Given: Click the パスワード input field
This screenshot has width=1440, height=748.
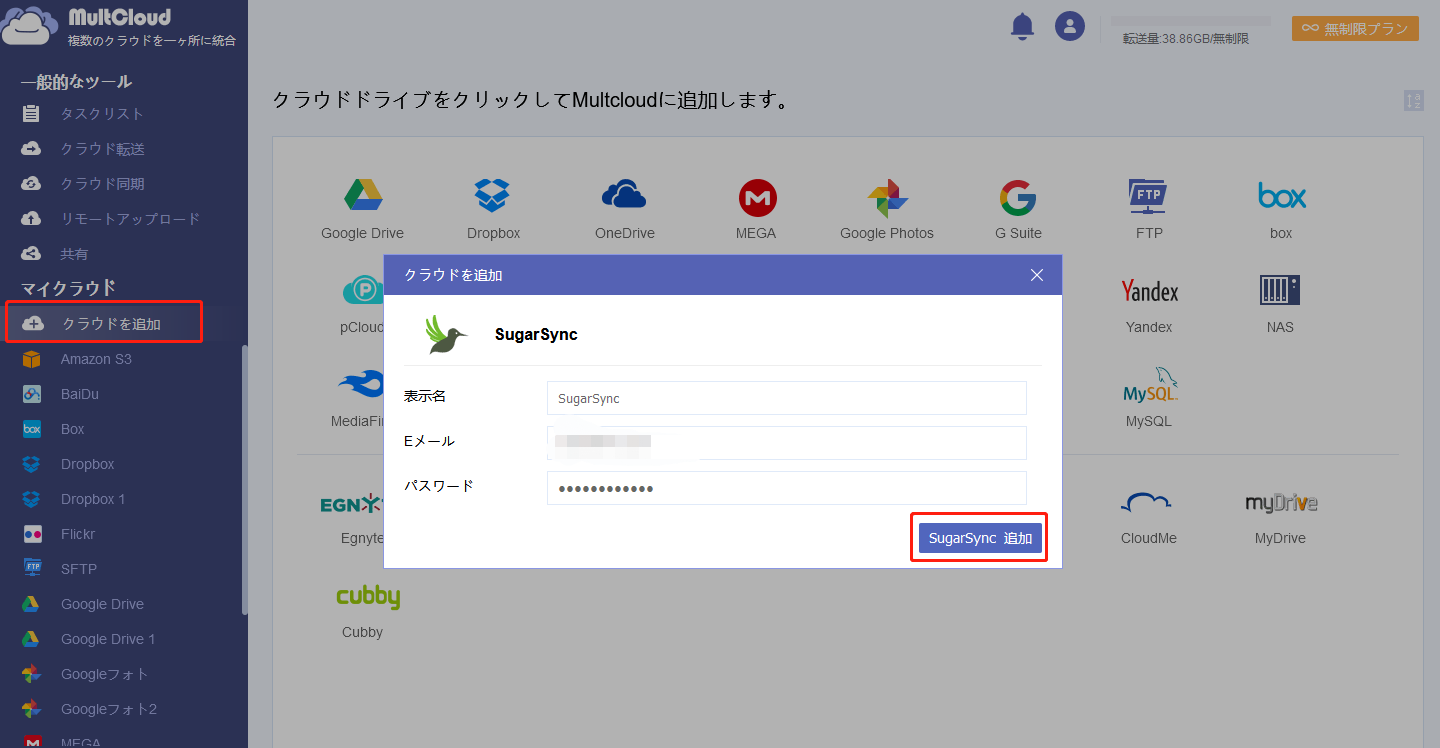Looking at the screenshot, I should click(x=787, y=488).
